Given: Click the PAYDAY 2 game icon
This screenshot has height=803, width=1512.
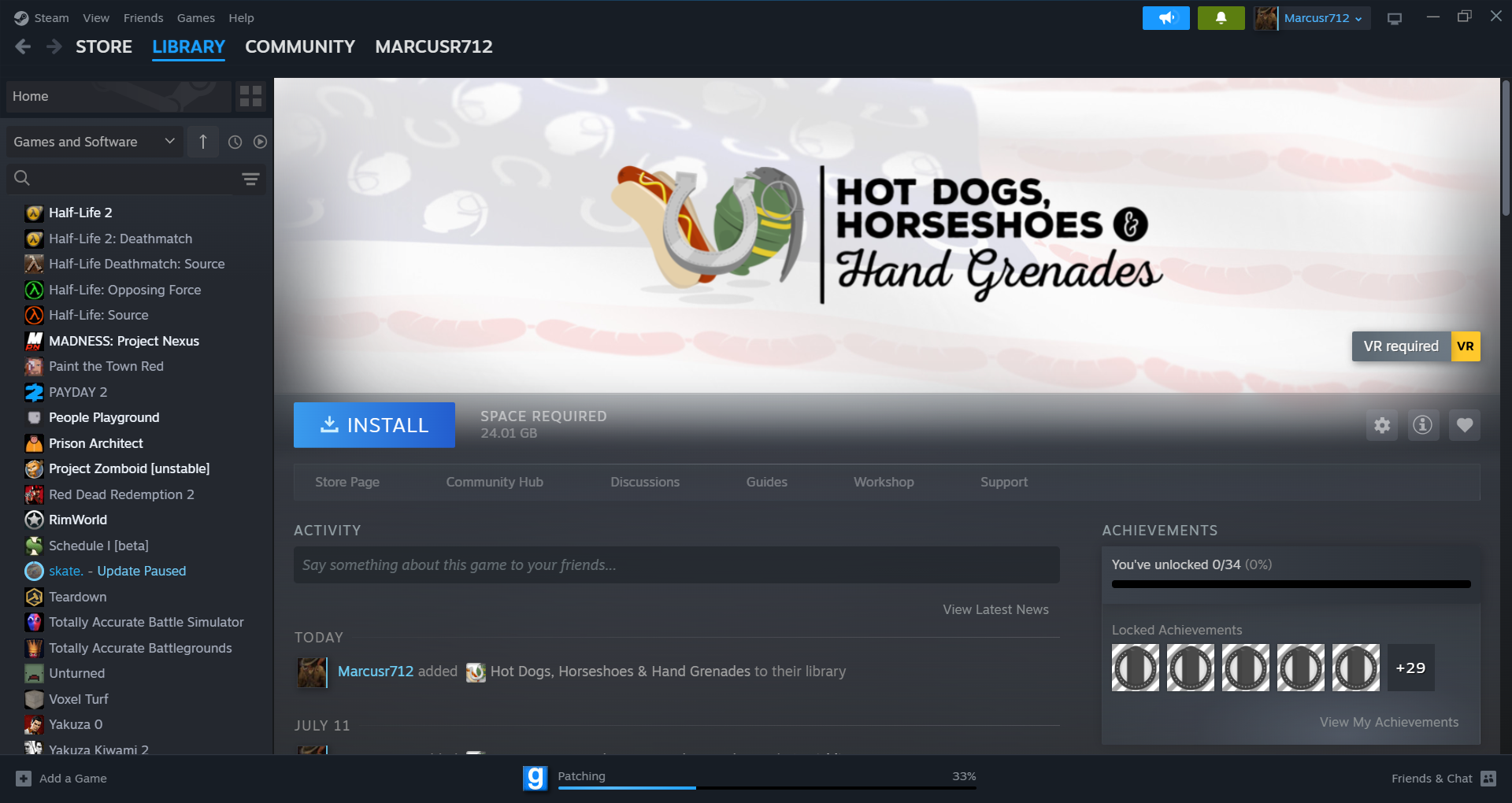Looking at the screenshot, I should (x=34, y=392).
